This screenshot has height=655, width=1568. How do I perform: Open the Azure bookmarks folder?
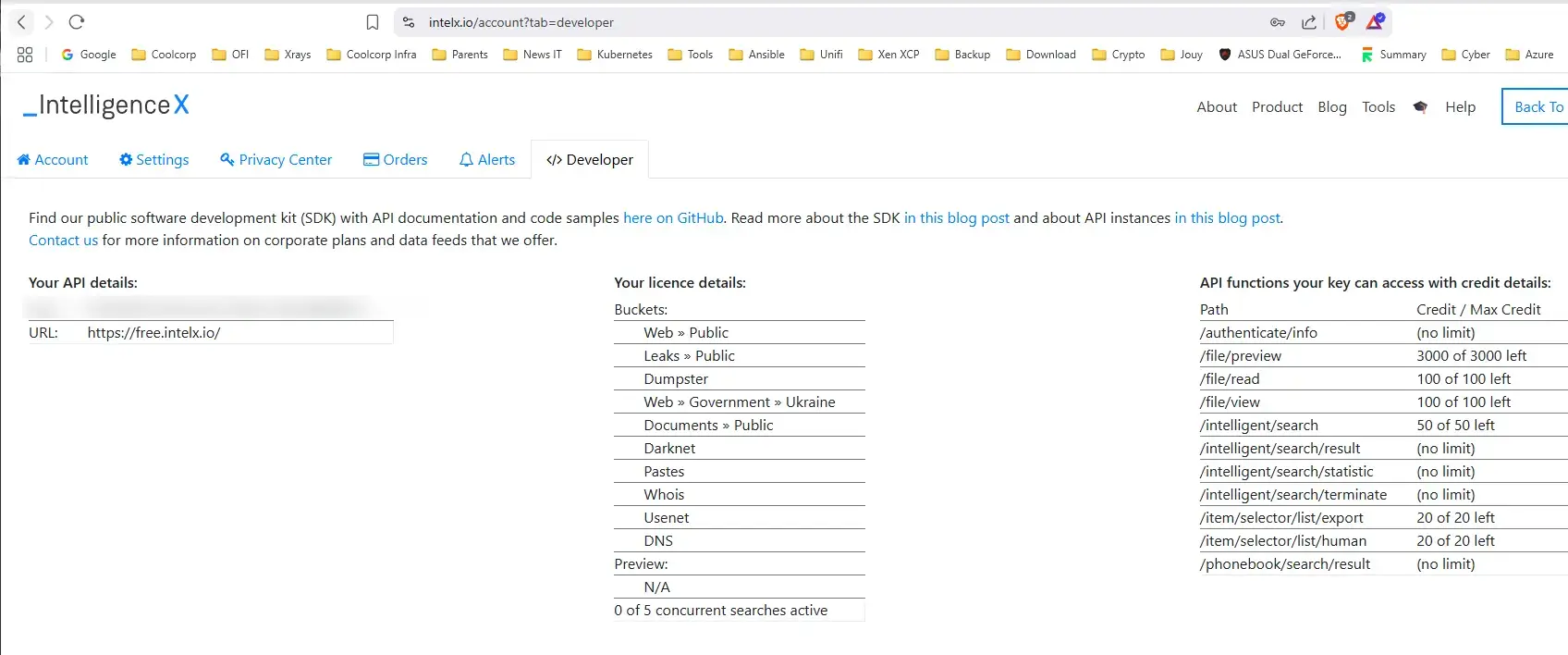tap(1529, 55)
